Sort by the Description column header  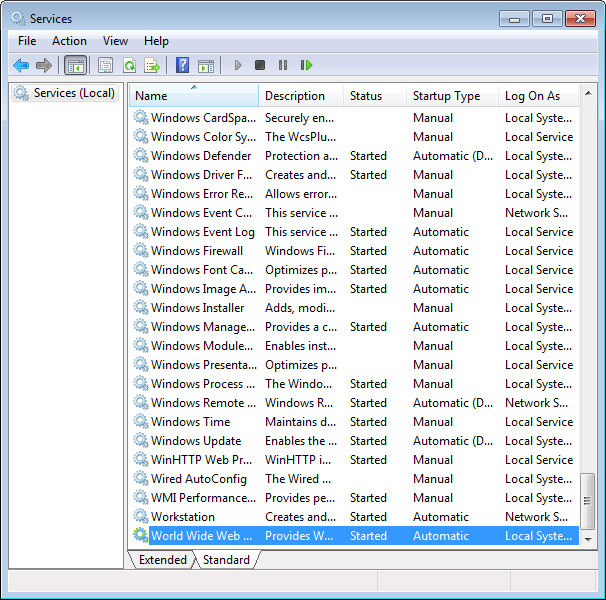pos(301,95)
